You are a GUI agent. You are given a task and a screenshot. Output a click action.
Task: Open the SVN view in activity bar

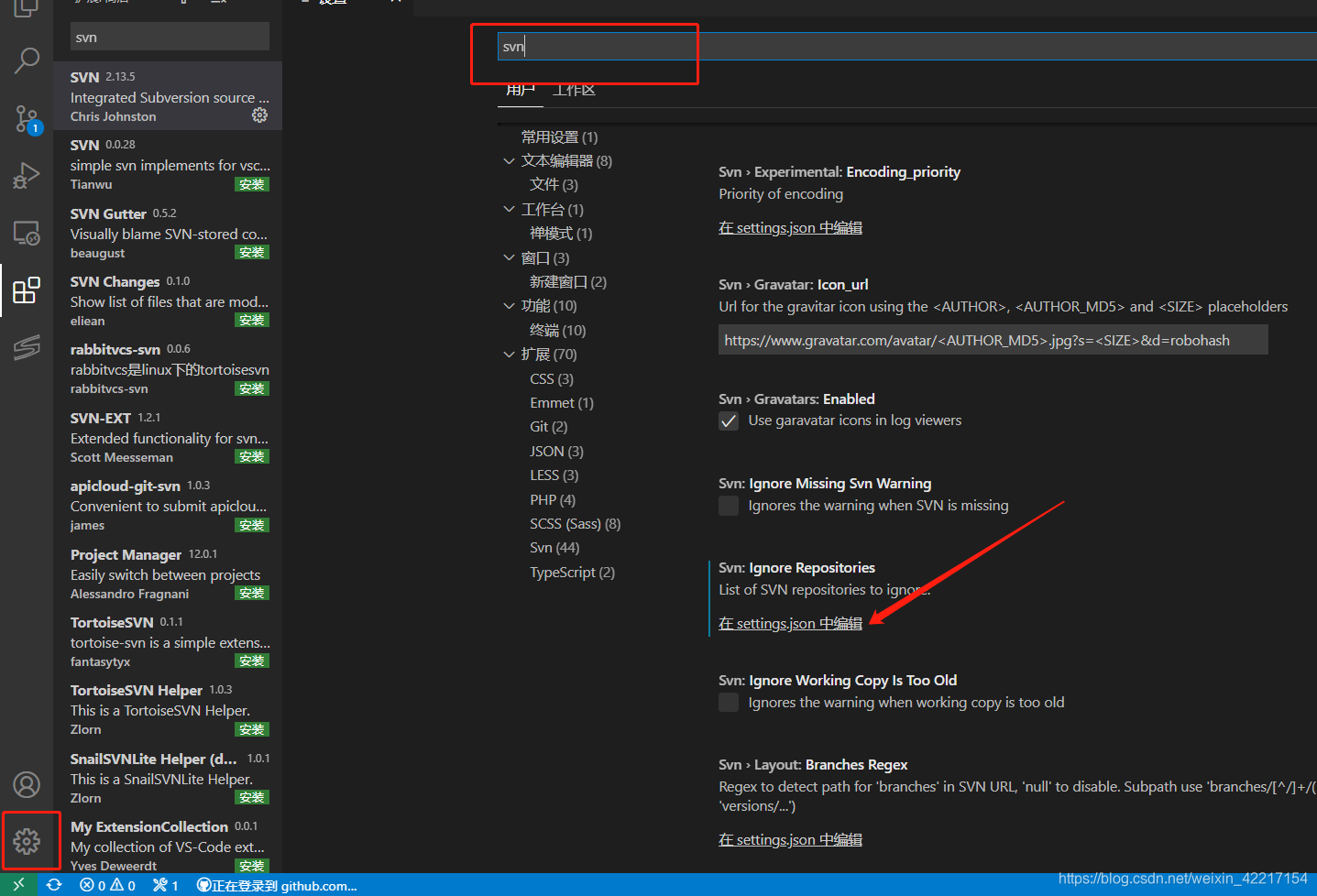tap(27, 347)
